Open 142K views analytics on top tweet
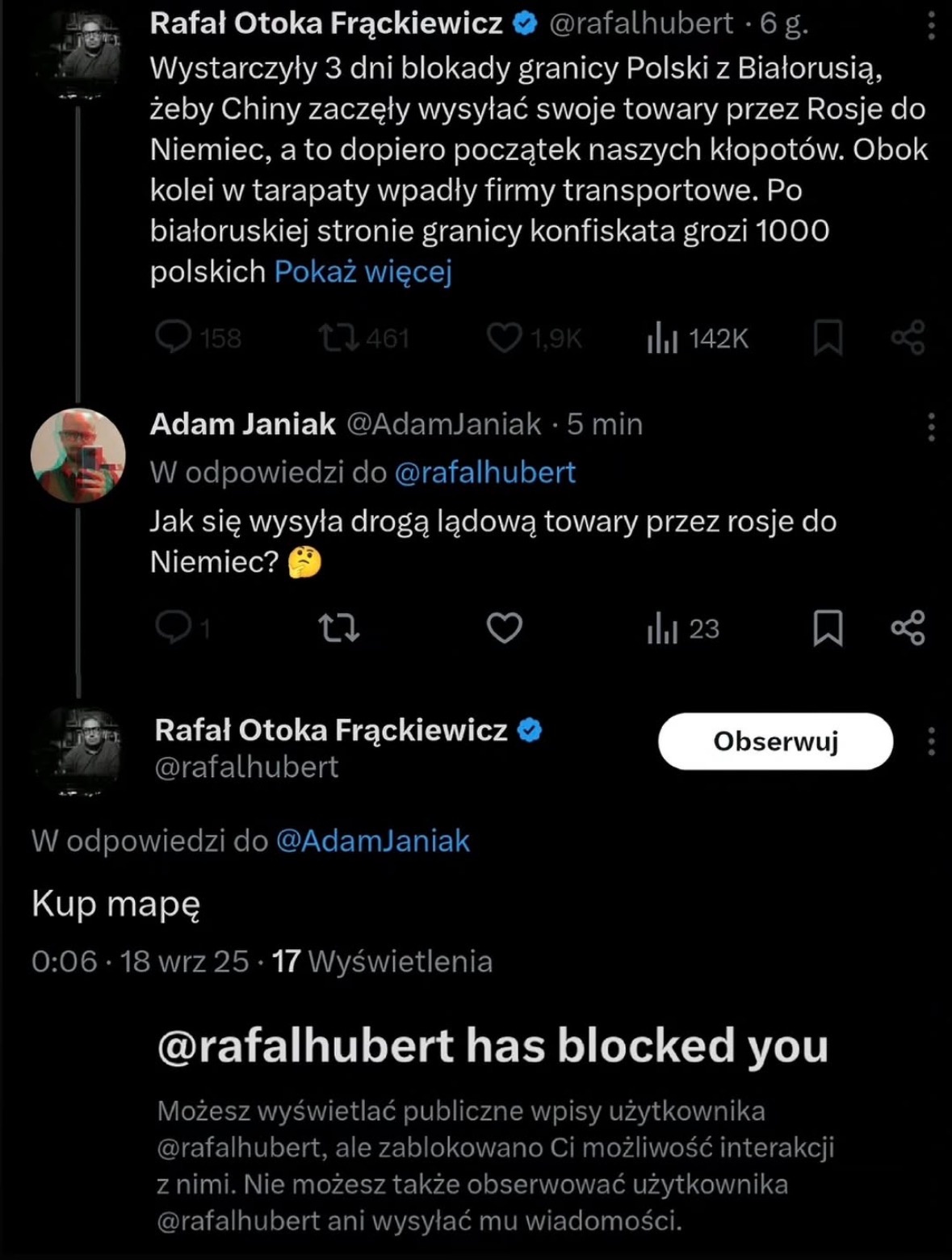Viewport: 952px width, 1260px height. point(698,338)
